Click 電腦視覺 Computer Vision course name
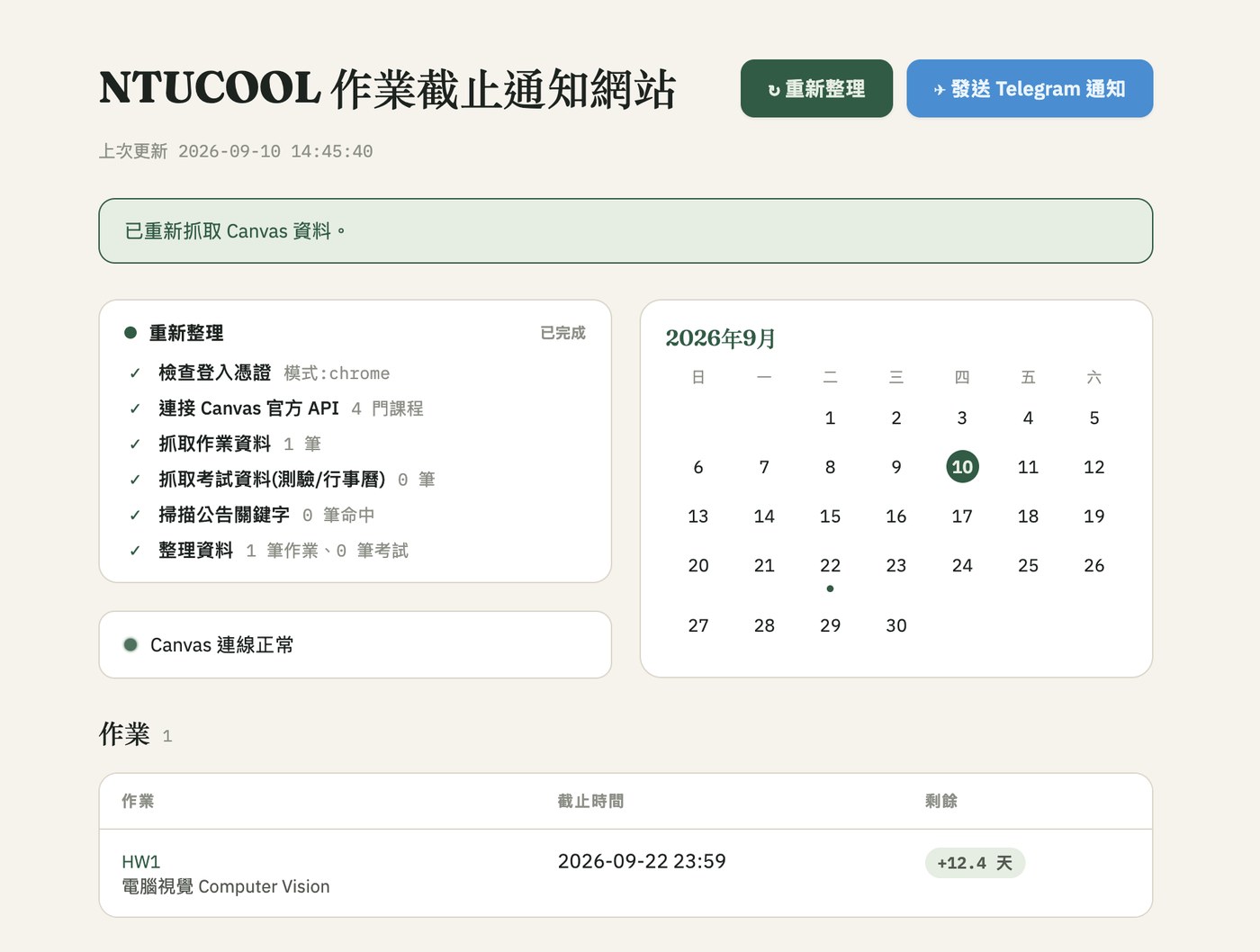 tap(226, 886)
